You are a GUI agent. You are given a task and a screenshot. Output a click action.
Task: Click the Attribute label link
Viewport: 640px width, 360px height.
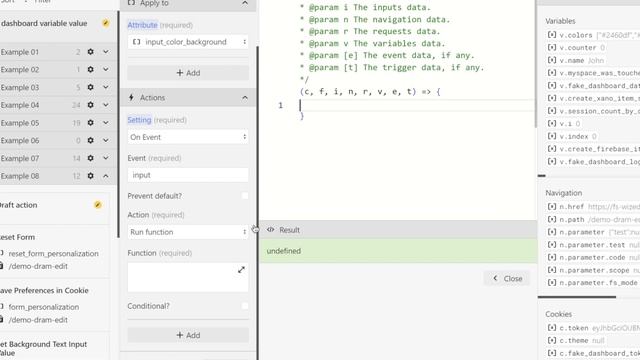point(142,25)
